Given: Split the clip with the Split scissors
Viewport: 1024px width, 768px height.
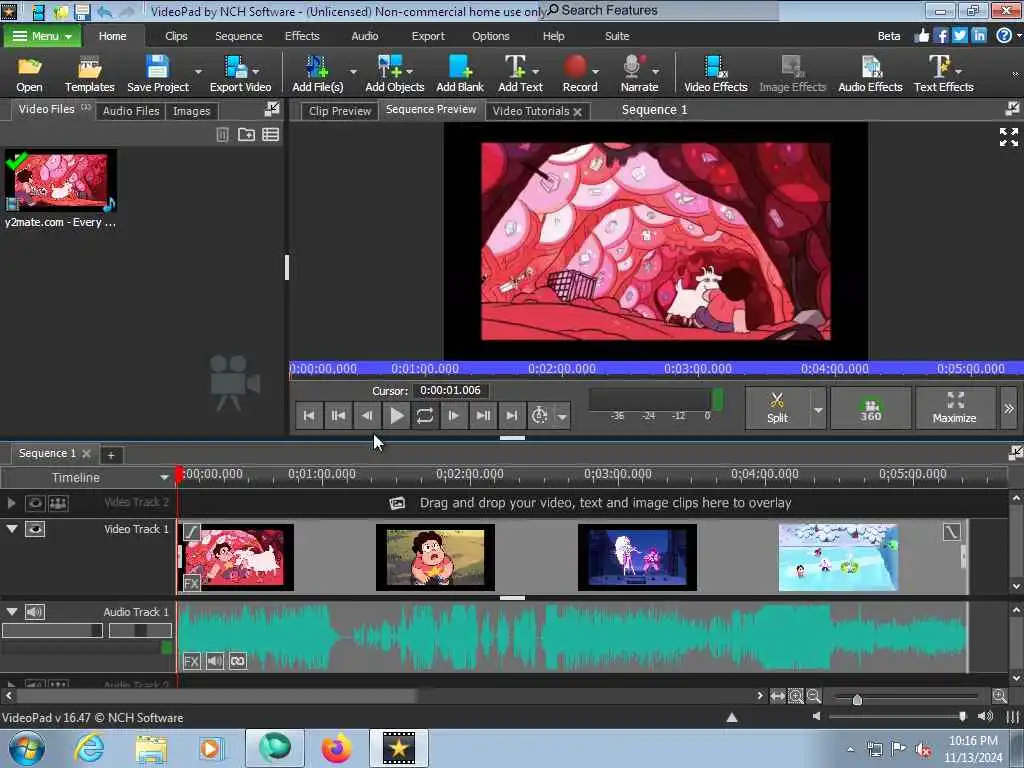Looking at the screenshot, I should (777, 408).
